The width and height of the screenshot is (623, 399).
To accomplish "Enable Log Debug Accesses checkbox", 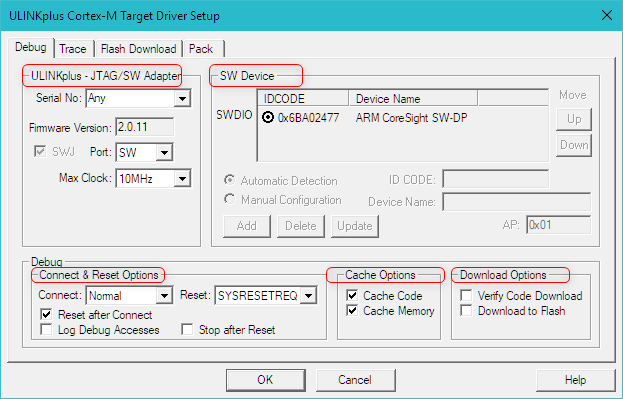I will (x=46, y=329).
